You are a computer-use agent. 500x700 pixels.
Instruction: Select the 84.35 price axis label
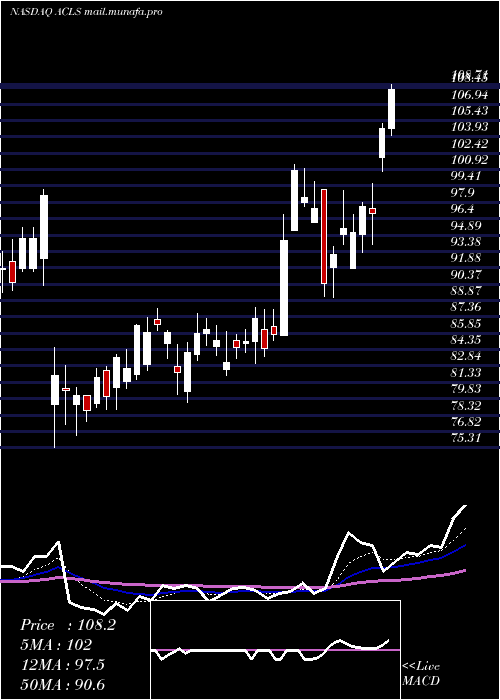coord(466,340)
